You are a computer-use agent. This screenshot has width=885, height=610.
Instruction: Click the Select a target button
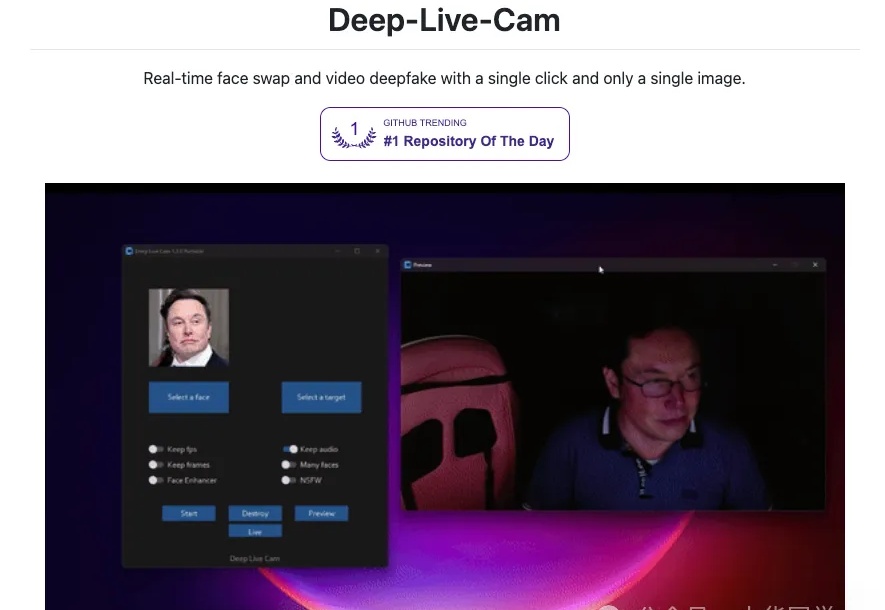(319, 397)
